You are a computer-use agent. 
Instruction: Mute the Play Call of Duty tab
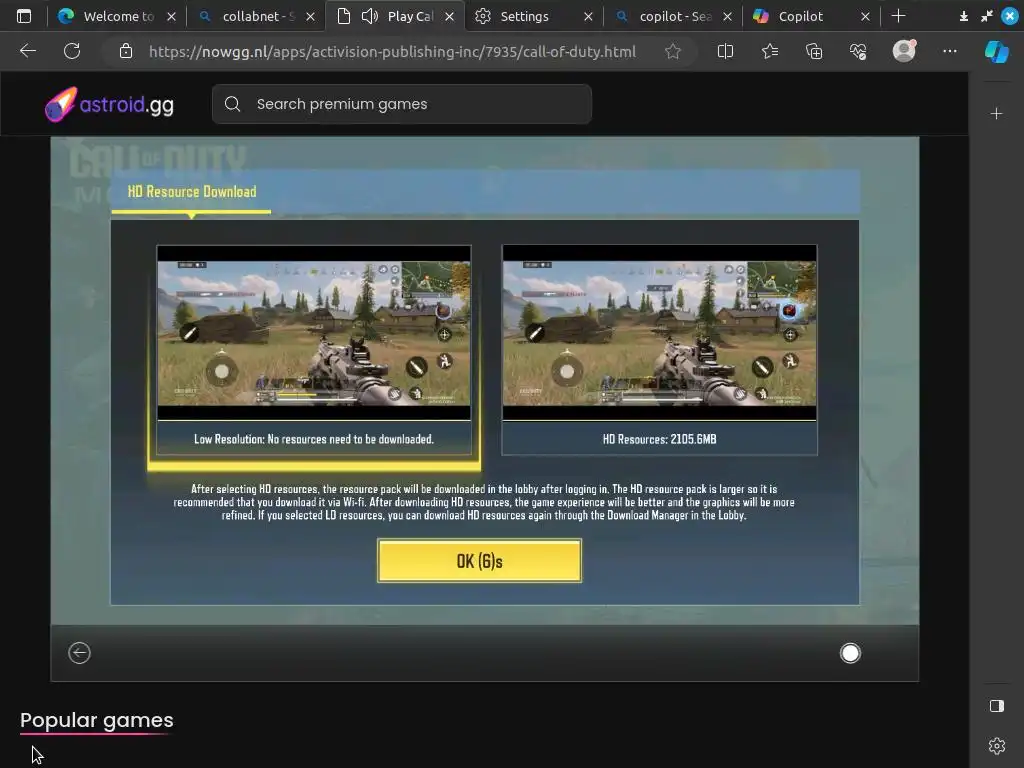coord(370,16)
